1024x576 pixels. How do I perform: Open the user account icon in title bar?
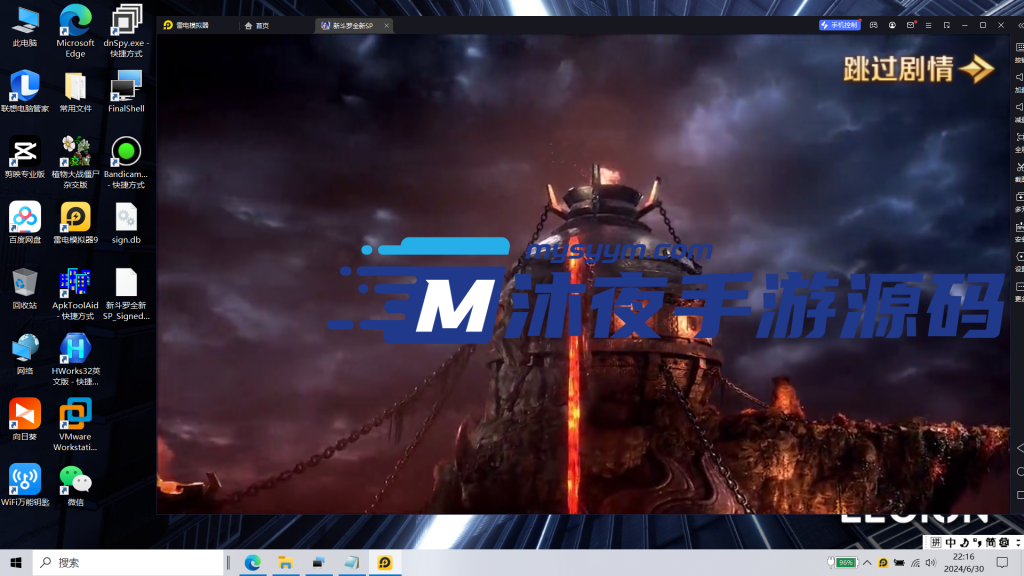point(892,25)
